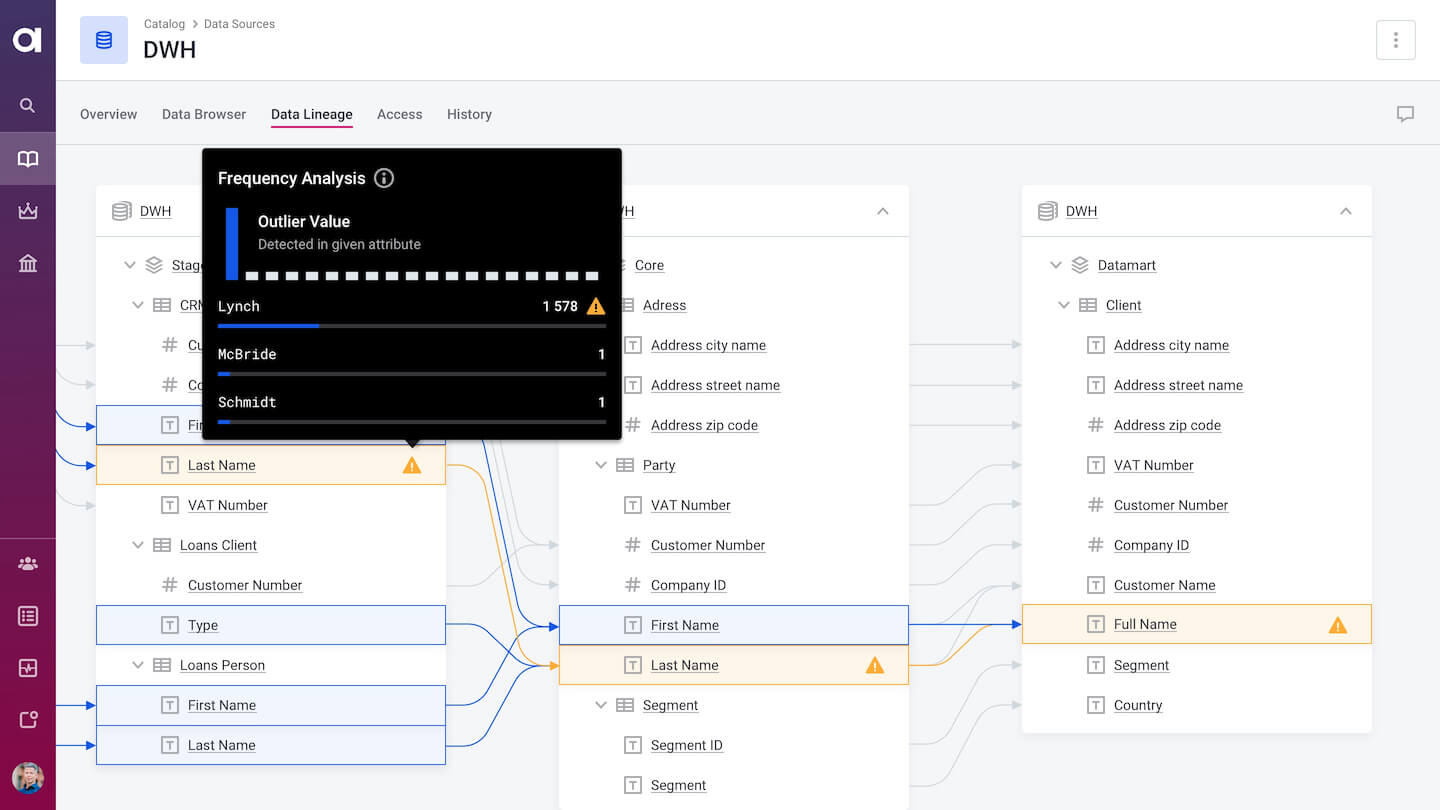
Task: Click the Catalog breadcrumb link
Action: (x=164, y=23)
